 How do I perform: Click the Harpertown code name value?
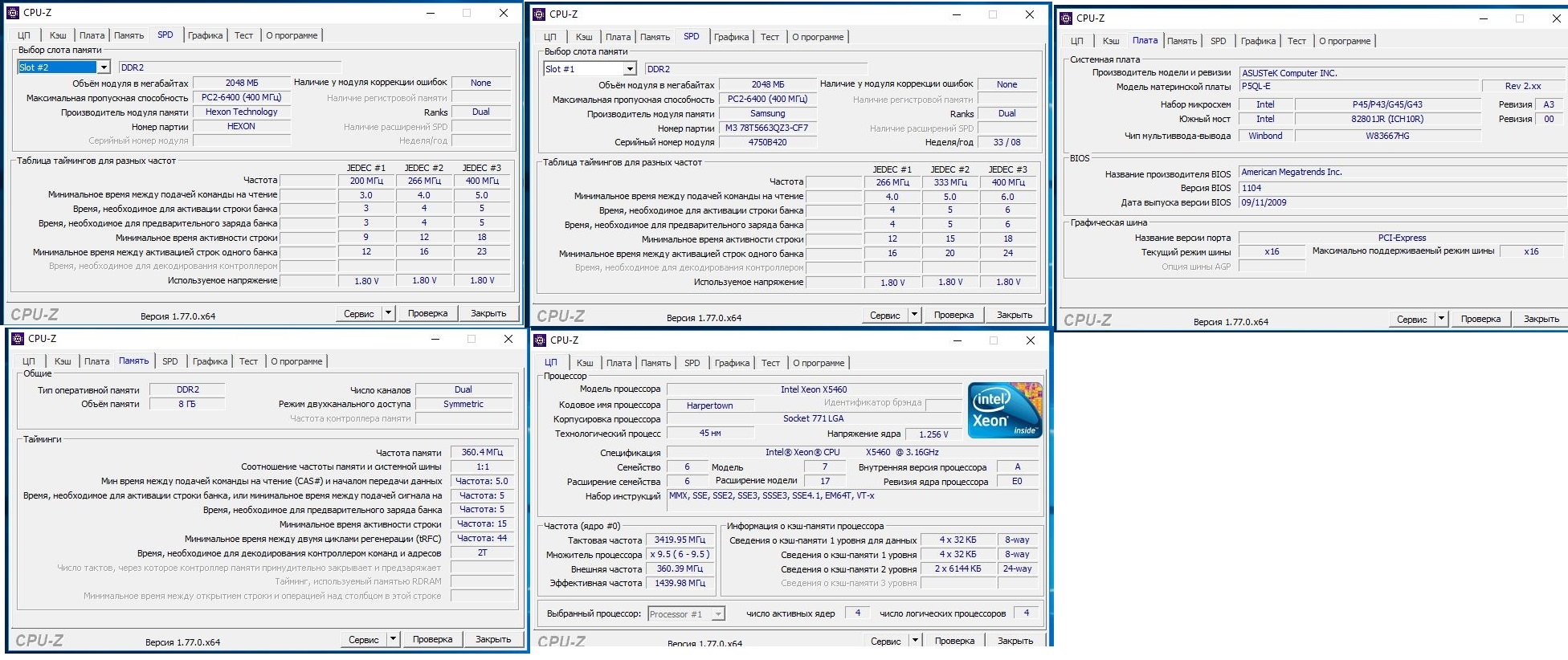tap(710, 405)
